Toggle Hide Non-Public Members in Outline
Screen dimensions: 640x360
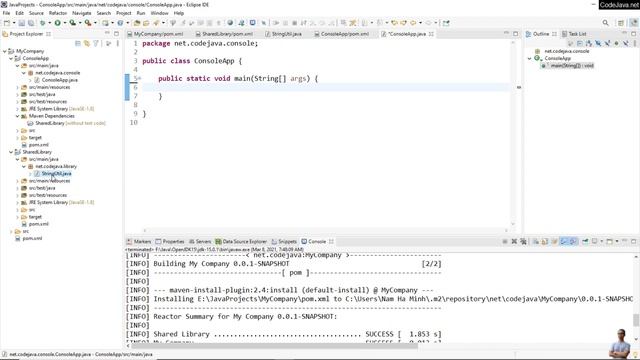coord(616,43)
